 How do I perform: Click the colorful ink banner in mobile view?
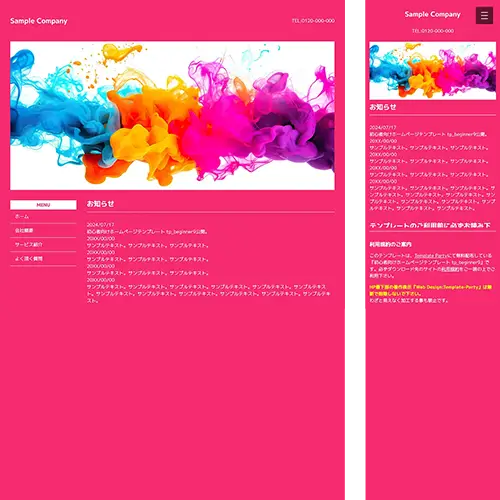432,71
